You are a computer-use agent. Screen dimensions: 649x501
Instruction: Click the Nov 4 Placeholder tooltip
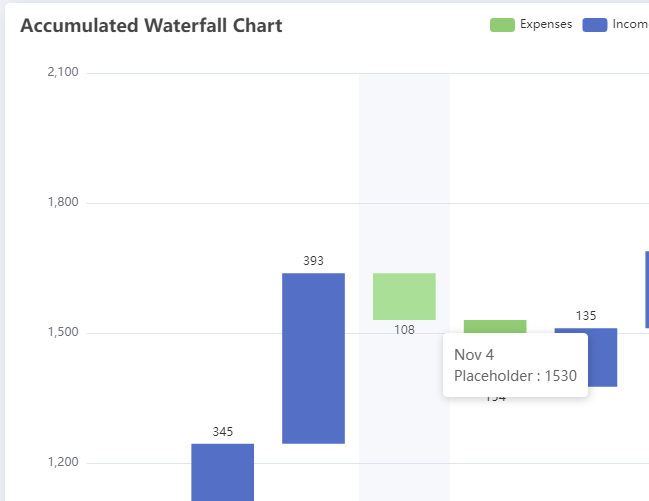(515, 365)
